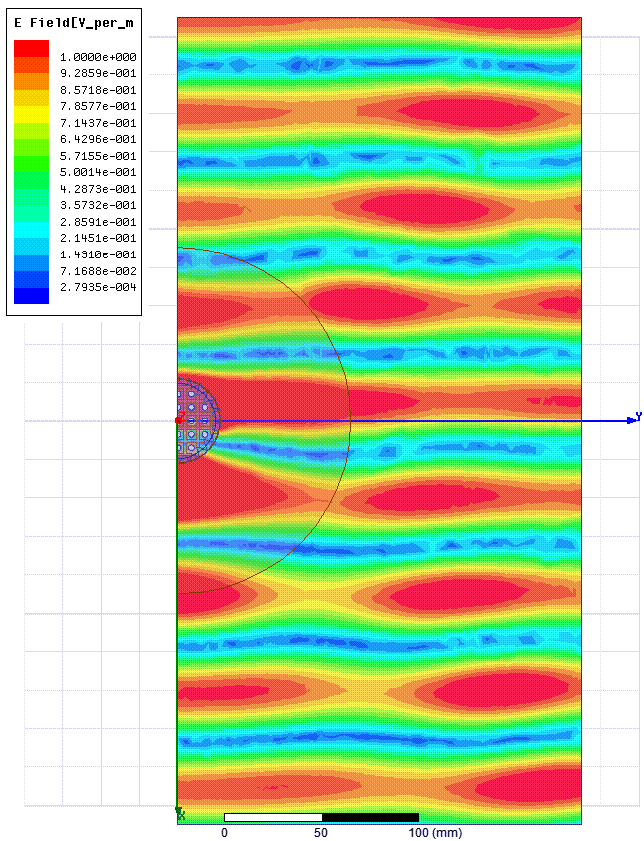Screen dimensions: 644x841
Task: Click legend value 7.1437e-001
Action: pyautogui.click(x=98, y=123)
